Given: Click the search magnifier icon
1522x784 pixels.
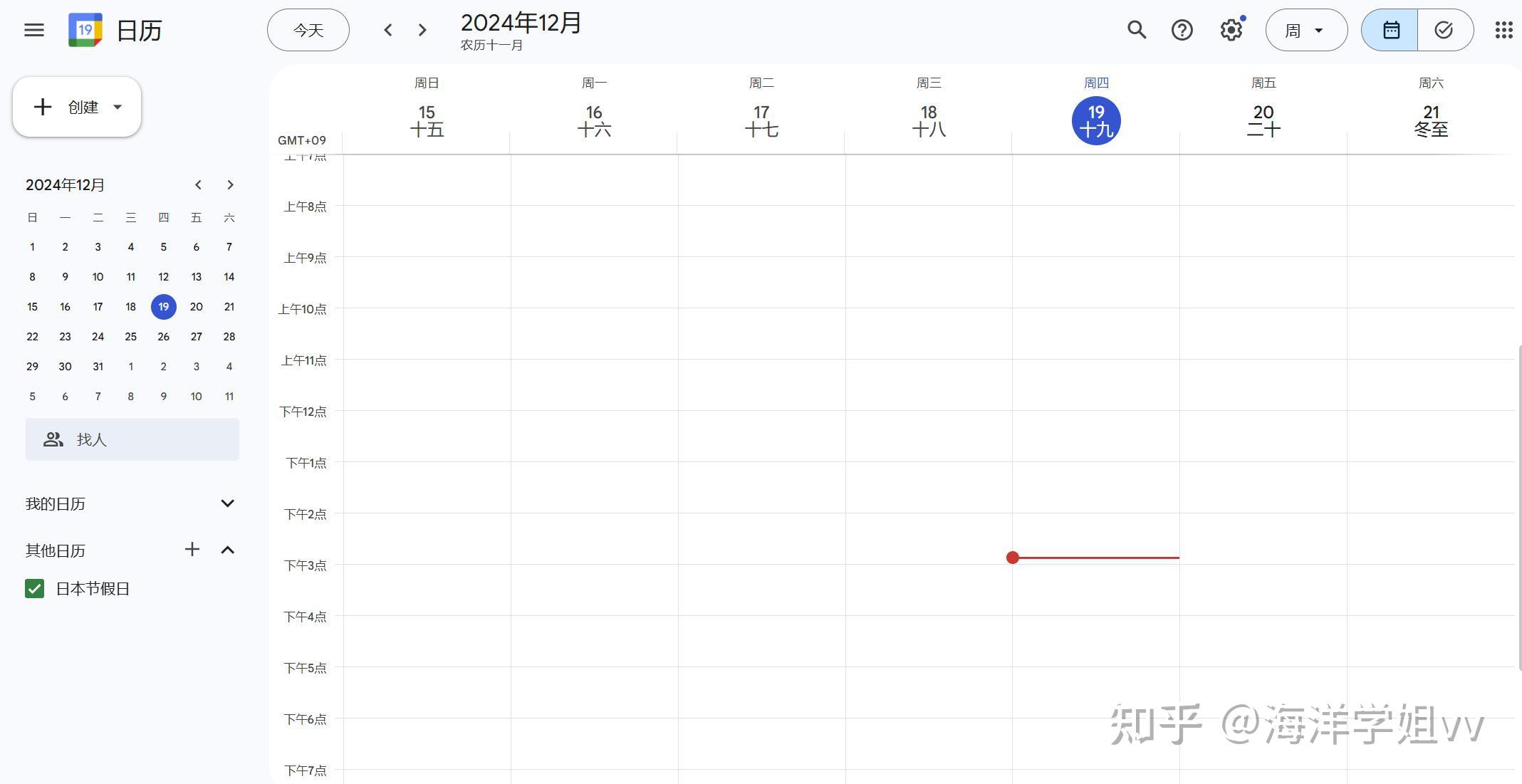Looking at the screenshot, I should pyautogui.click(x=1137, y=30).
